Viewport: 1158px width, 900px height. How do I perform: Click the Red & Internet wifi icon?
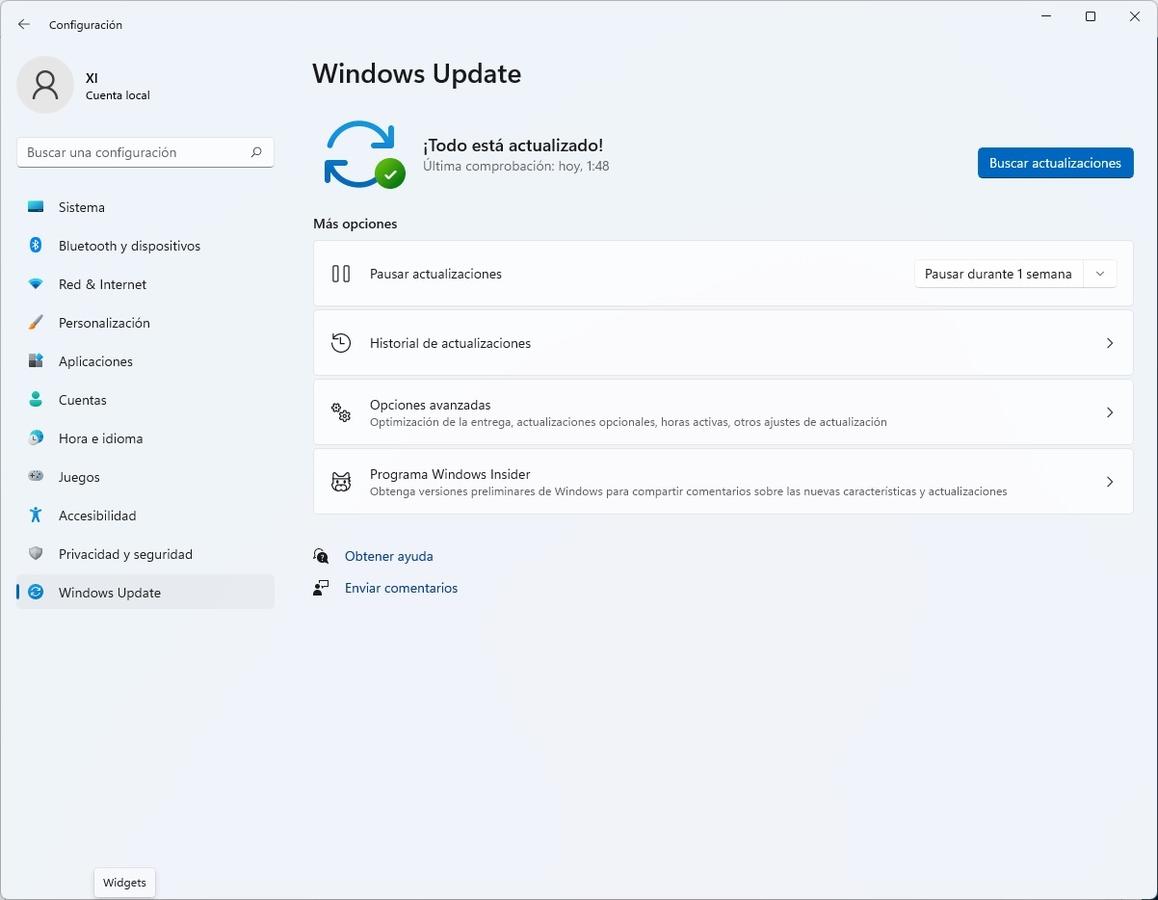[x=36, y=284]
